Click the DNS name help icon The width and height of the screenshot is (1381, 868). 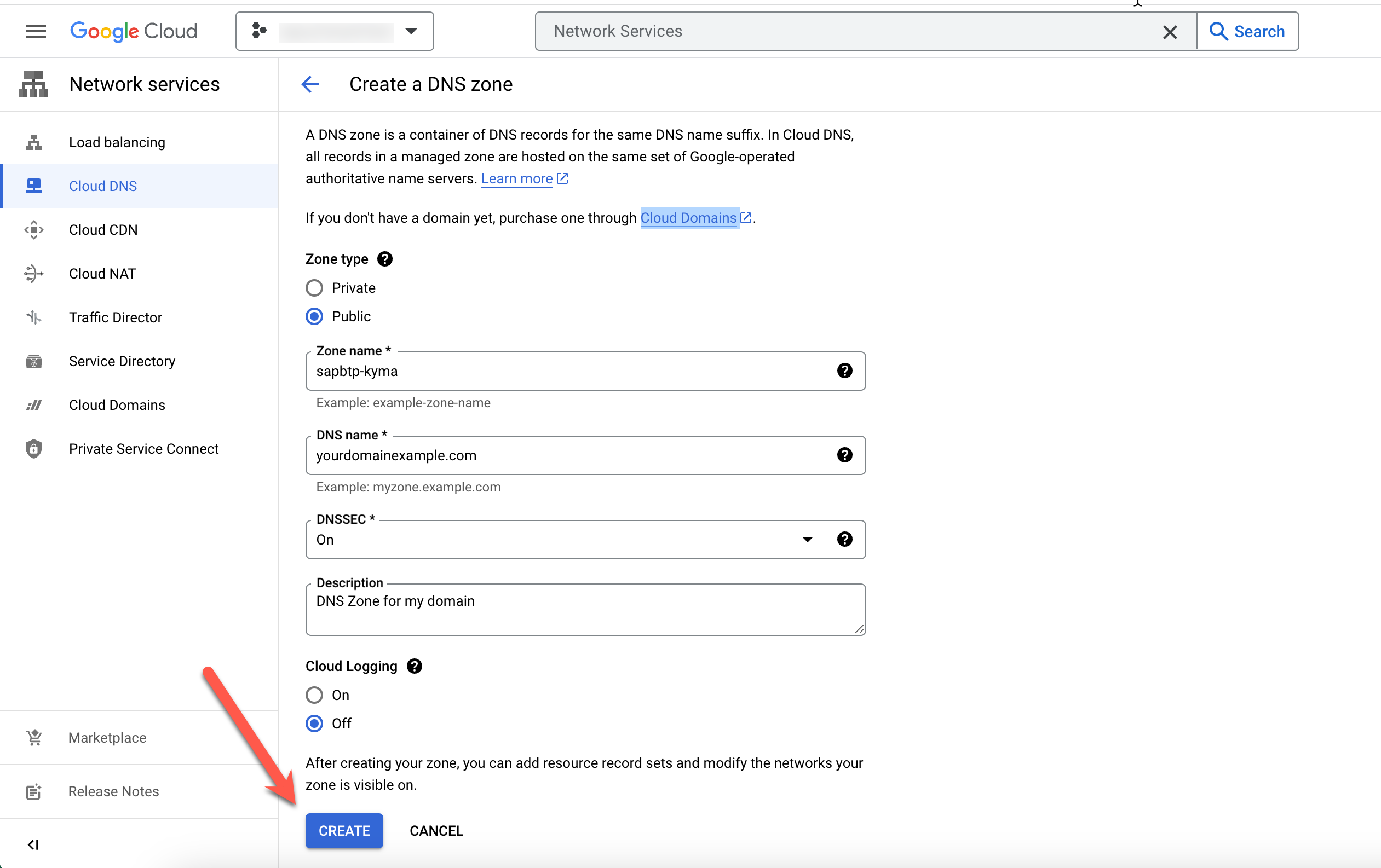[x=844, y=455]
